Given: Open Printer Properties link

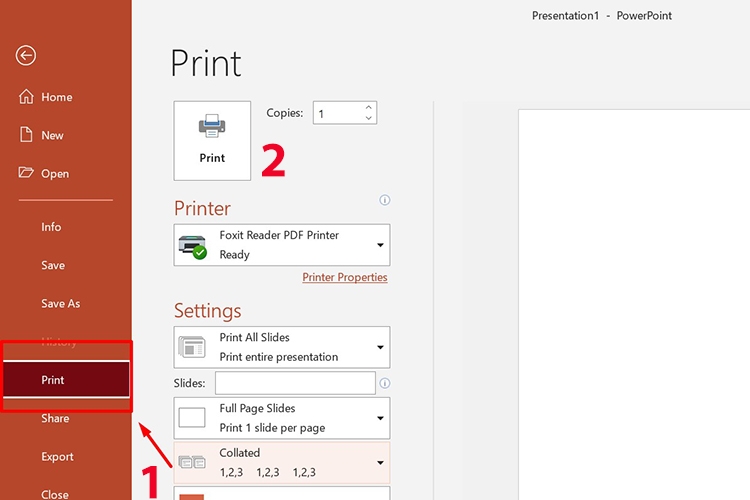Looking at the screenshot, I should tap(344, 278).
